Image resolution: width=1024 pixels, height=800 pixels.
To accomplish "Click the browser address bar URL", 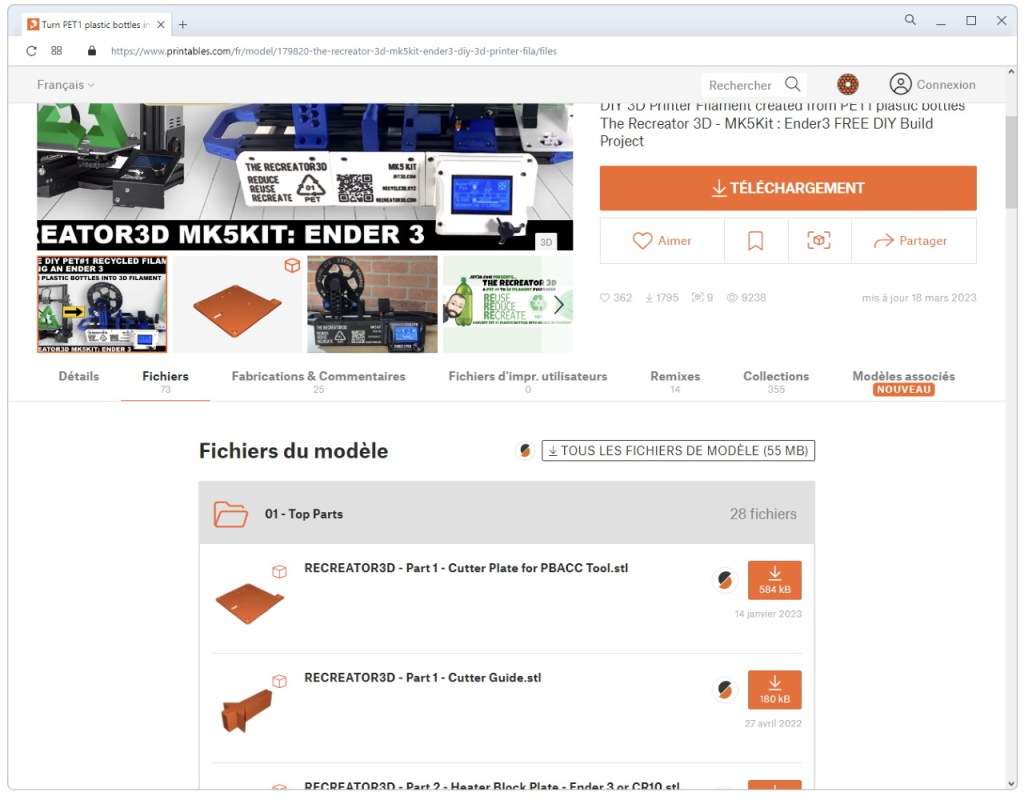I will (x=333, y=51).
